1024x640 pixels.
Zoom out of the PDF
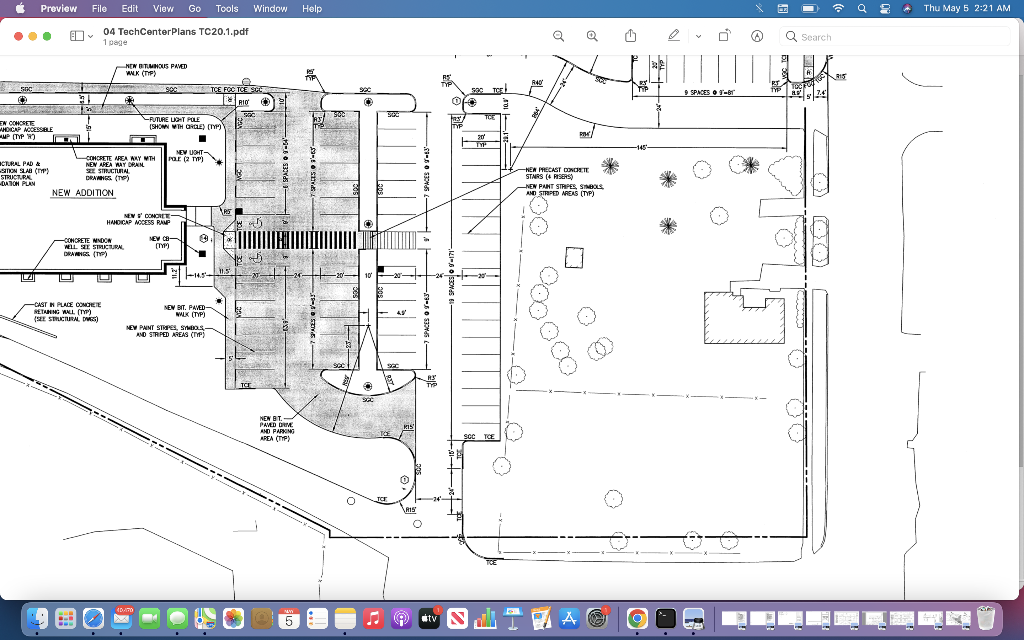558,37
